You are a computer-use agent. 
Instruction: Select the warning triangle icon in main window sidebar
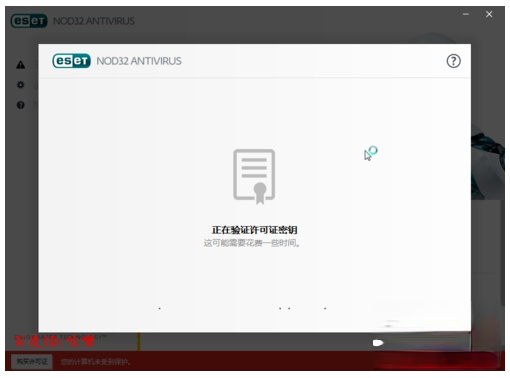(x=21, y=65)
